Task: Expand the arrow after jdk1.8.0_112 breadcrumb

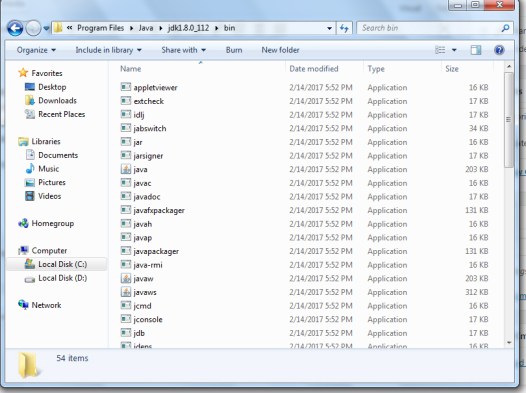Action: (216, 28)
